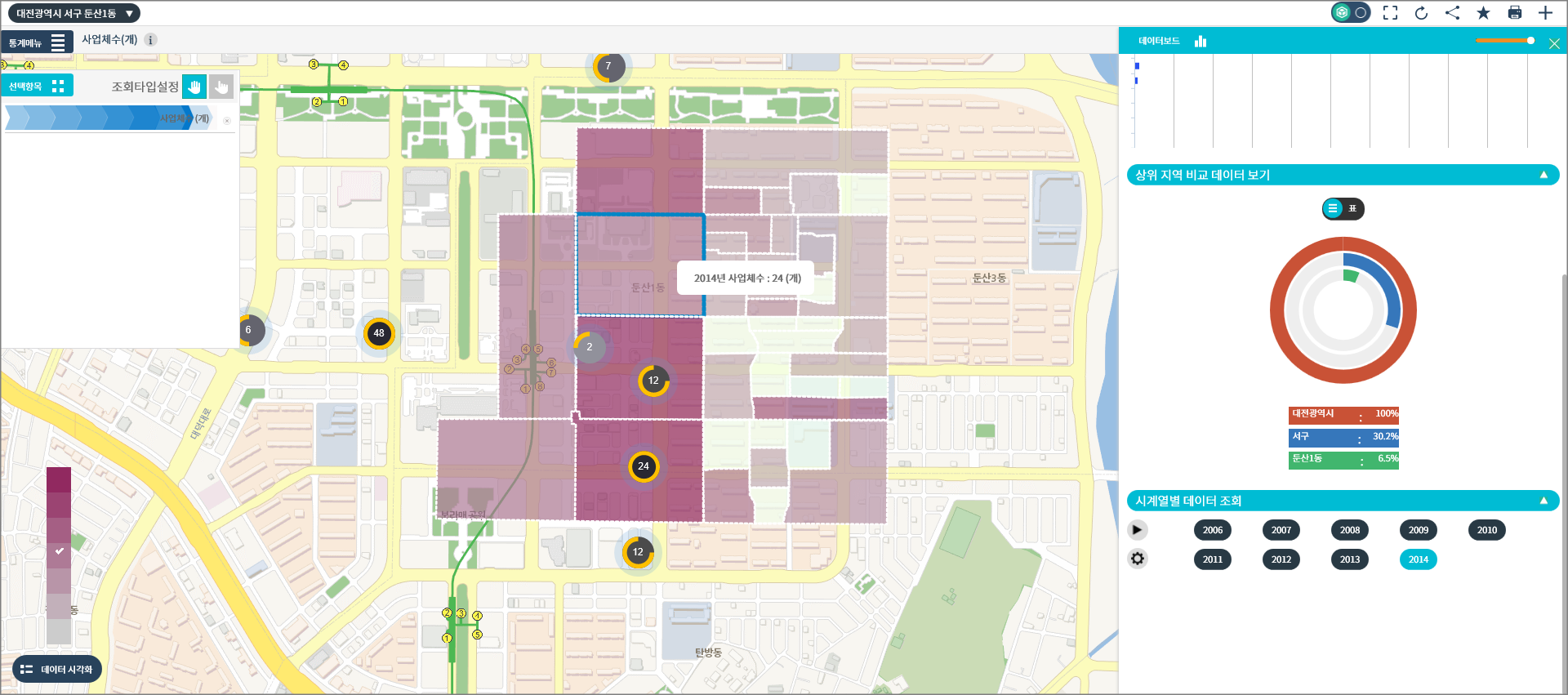Image resolution: width=1568 pixels, height=695 pixels.
Task: Click the share icon
Action: click(1452, 13)
